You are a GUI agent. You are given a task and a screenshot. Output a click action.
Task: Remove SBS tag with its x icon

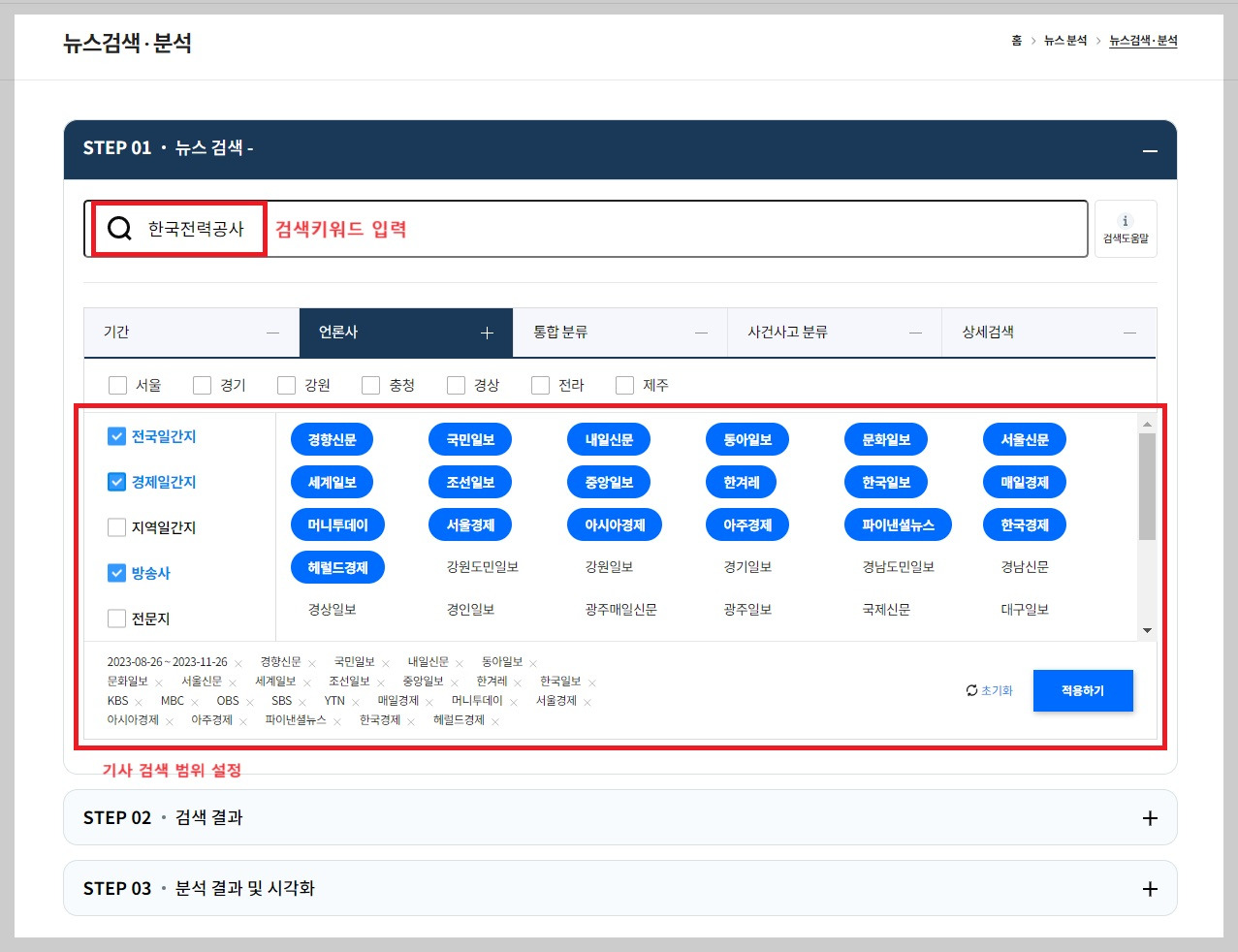click(x=302, y=703)
